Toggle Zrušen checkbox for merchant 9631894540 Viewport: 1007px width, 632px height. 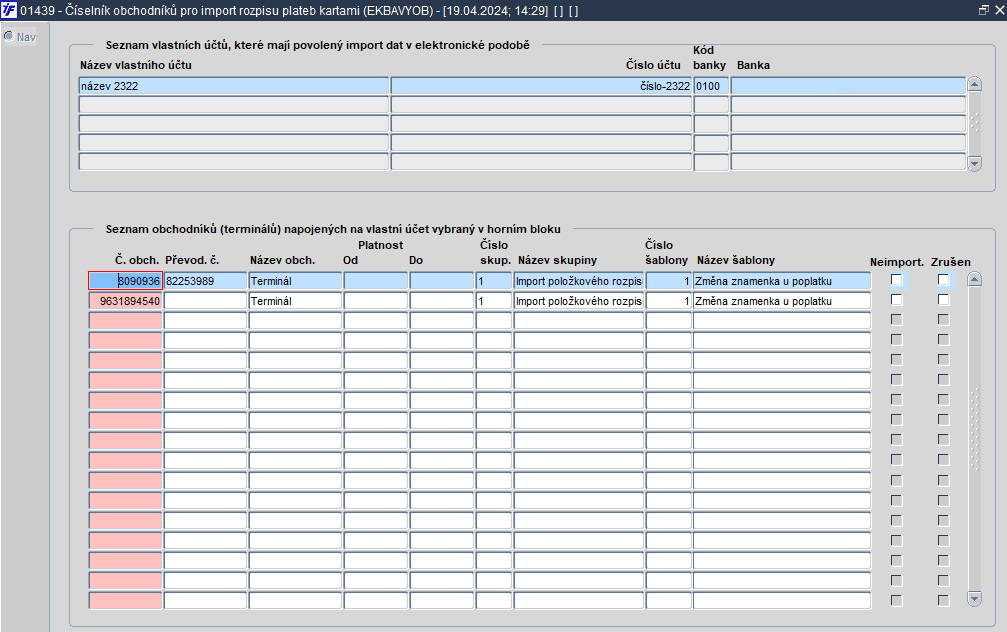click(x=943, y=300)
